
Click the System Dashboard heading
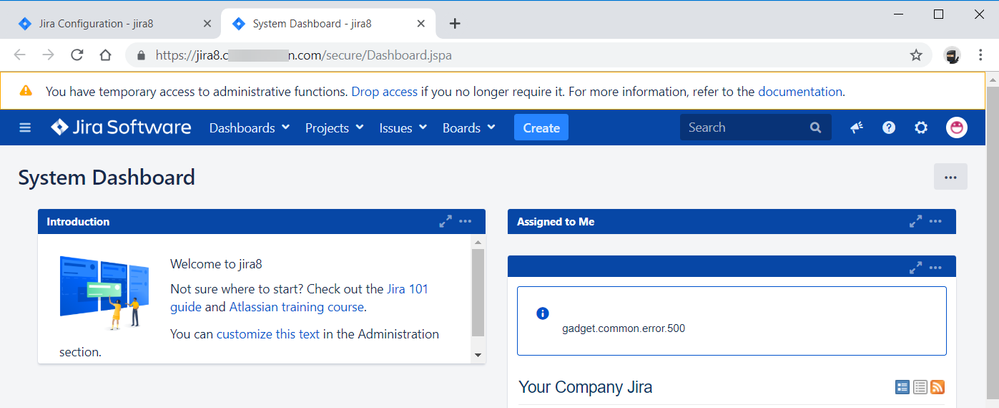click(x=106, y=177)
